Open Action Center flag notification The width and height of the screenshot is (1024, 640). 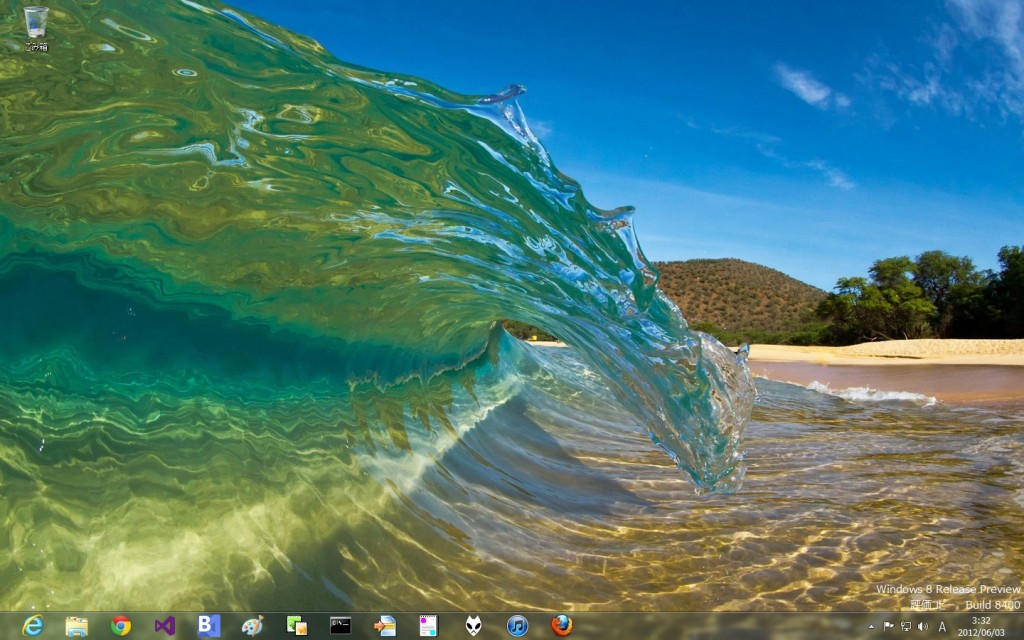[889, 627]
